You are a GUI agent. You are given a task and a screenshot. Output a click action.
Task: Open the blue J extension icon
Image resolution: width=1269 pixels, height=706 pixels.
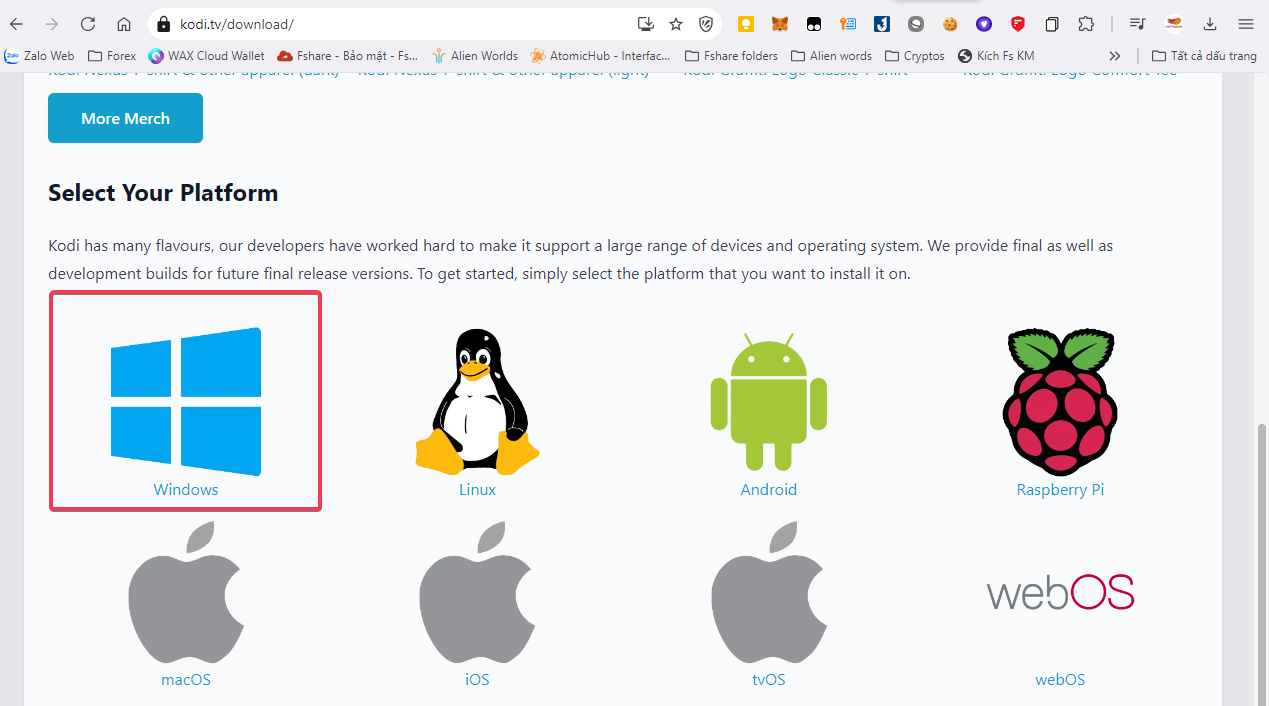[882, 24]
